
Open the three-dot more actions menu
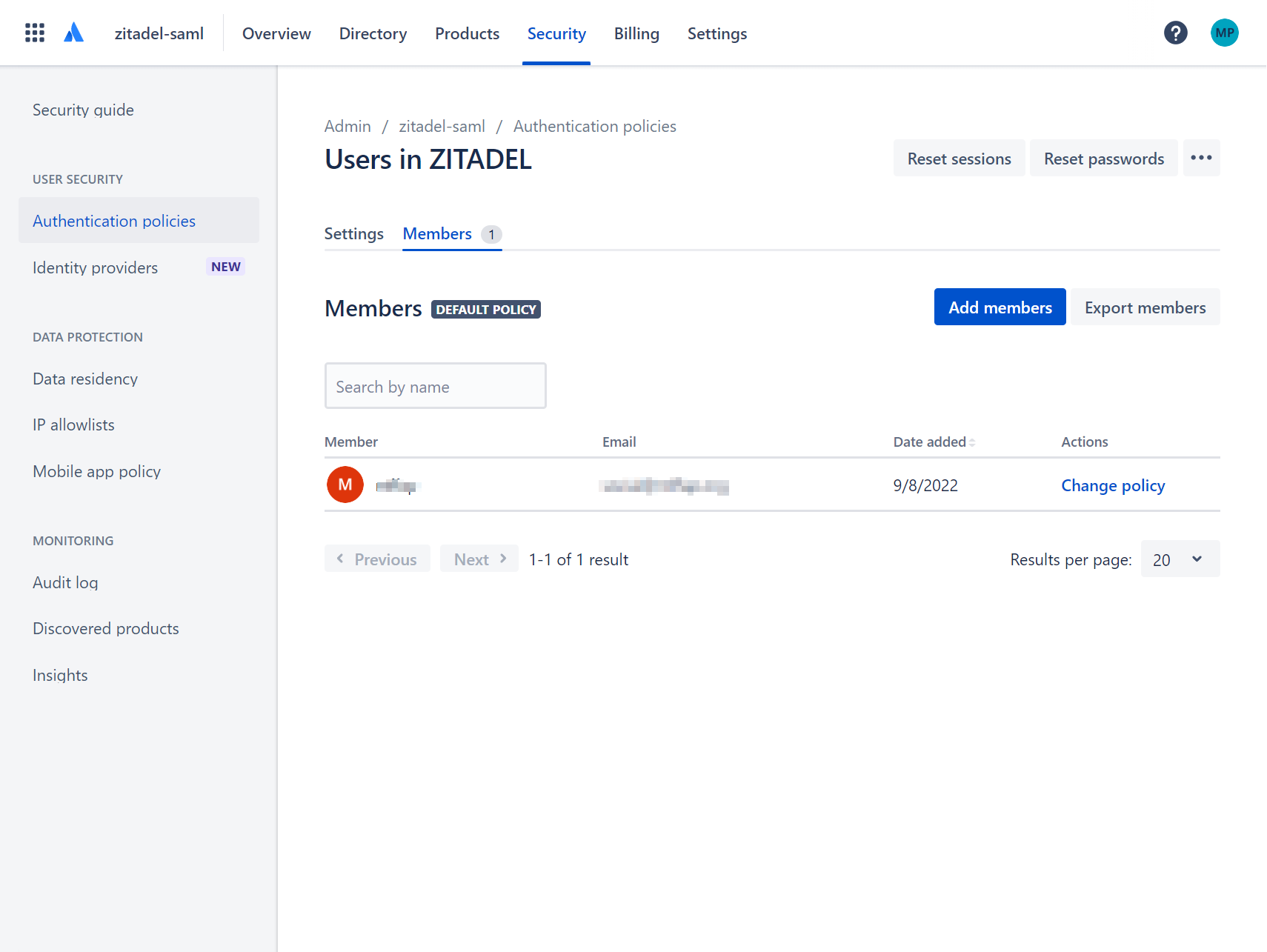tap(1200, 158)
